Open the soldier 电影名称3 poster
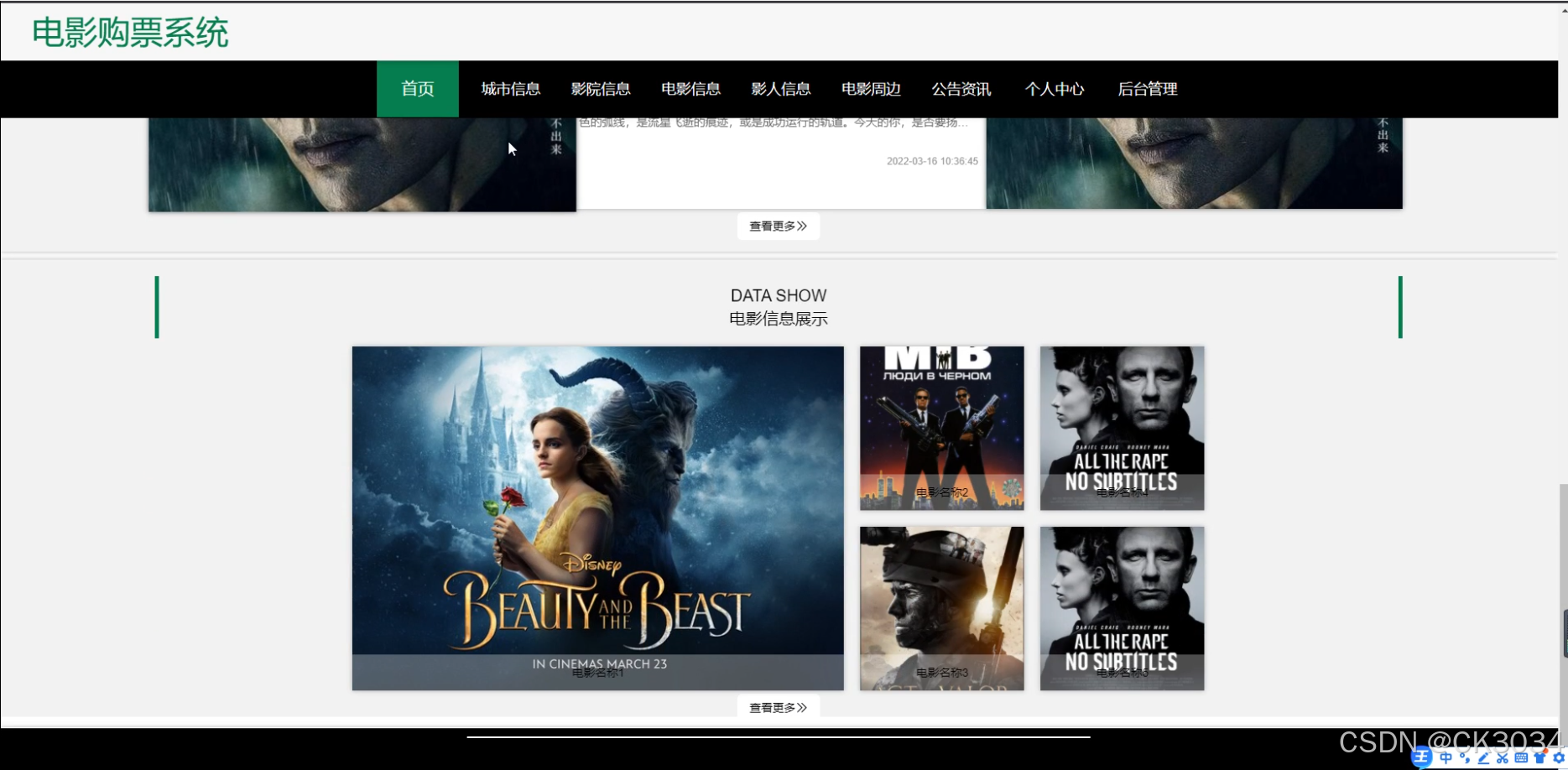Screen dimensions: 1568x770 click(x=941, y=608)
